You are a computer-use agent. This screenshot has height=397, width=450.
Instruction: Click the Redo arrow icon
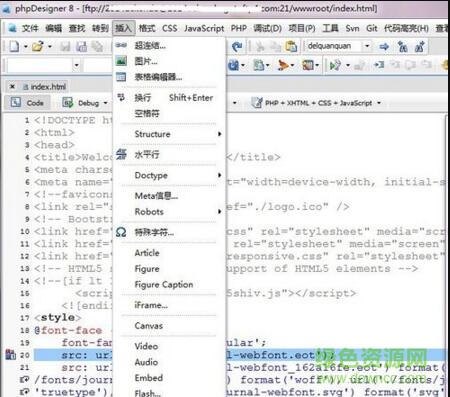click(237, 47)
